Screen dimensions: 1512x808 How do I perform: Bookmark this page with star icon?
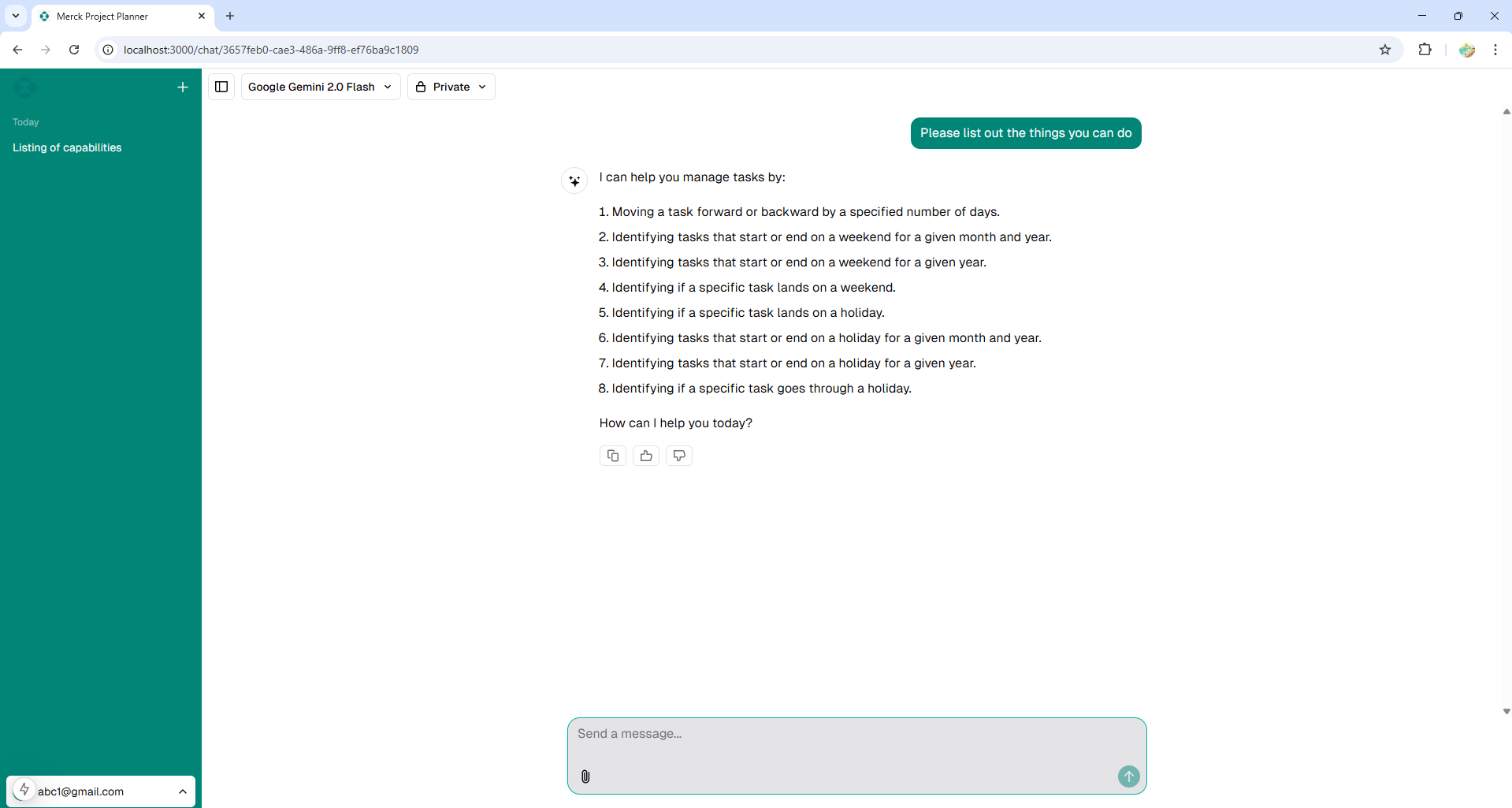[1385, 50]
